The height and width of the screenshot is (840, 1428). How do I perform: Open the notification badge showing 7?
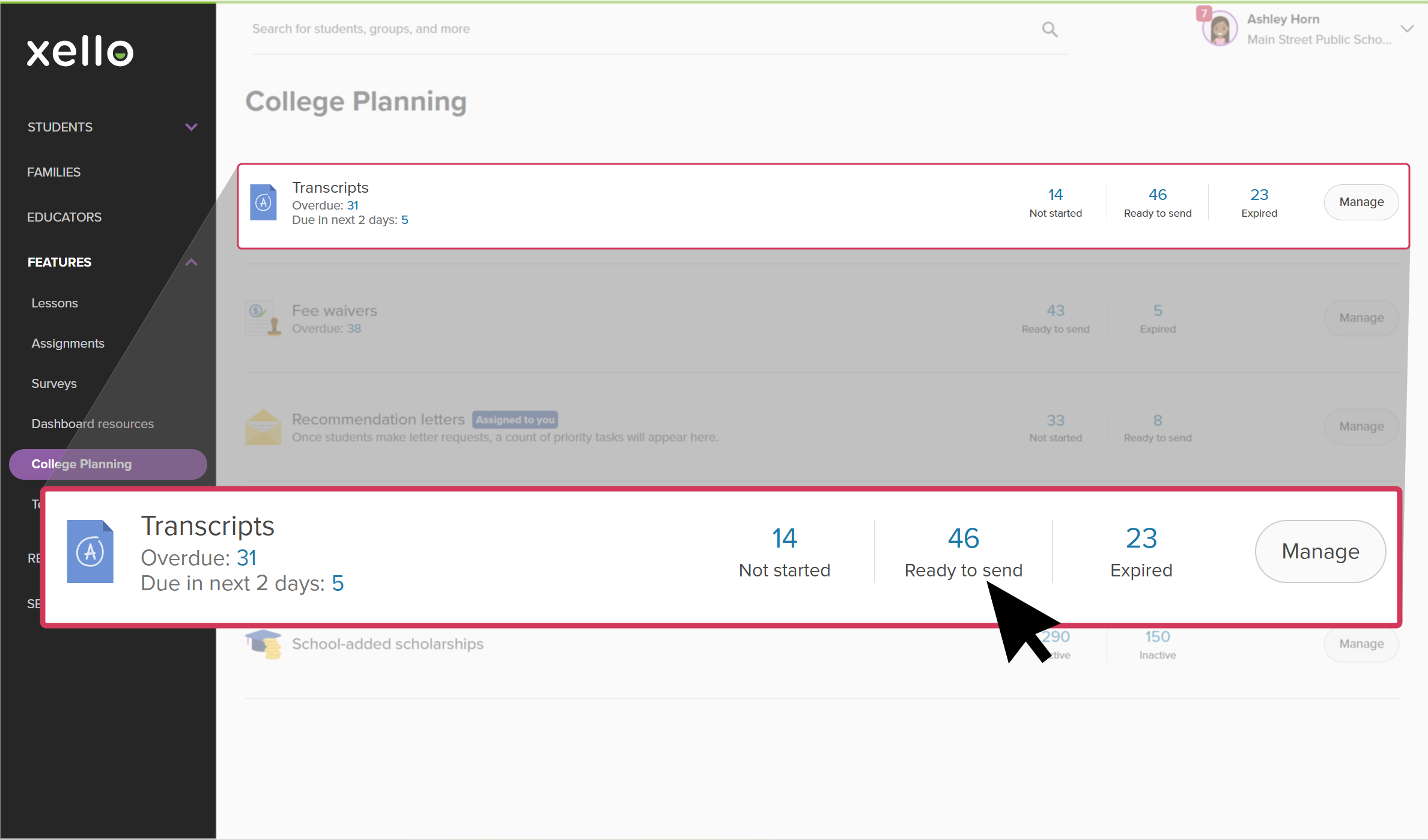(1204, 13)
